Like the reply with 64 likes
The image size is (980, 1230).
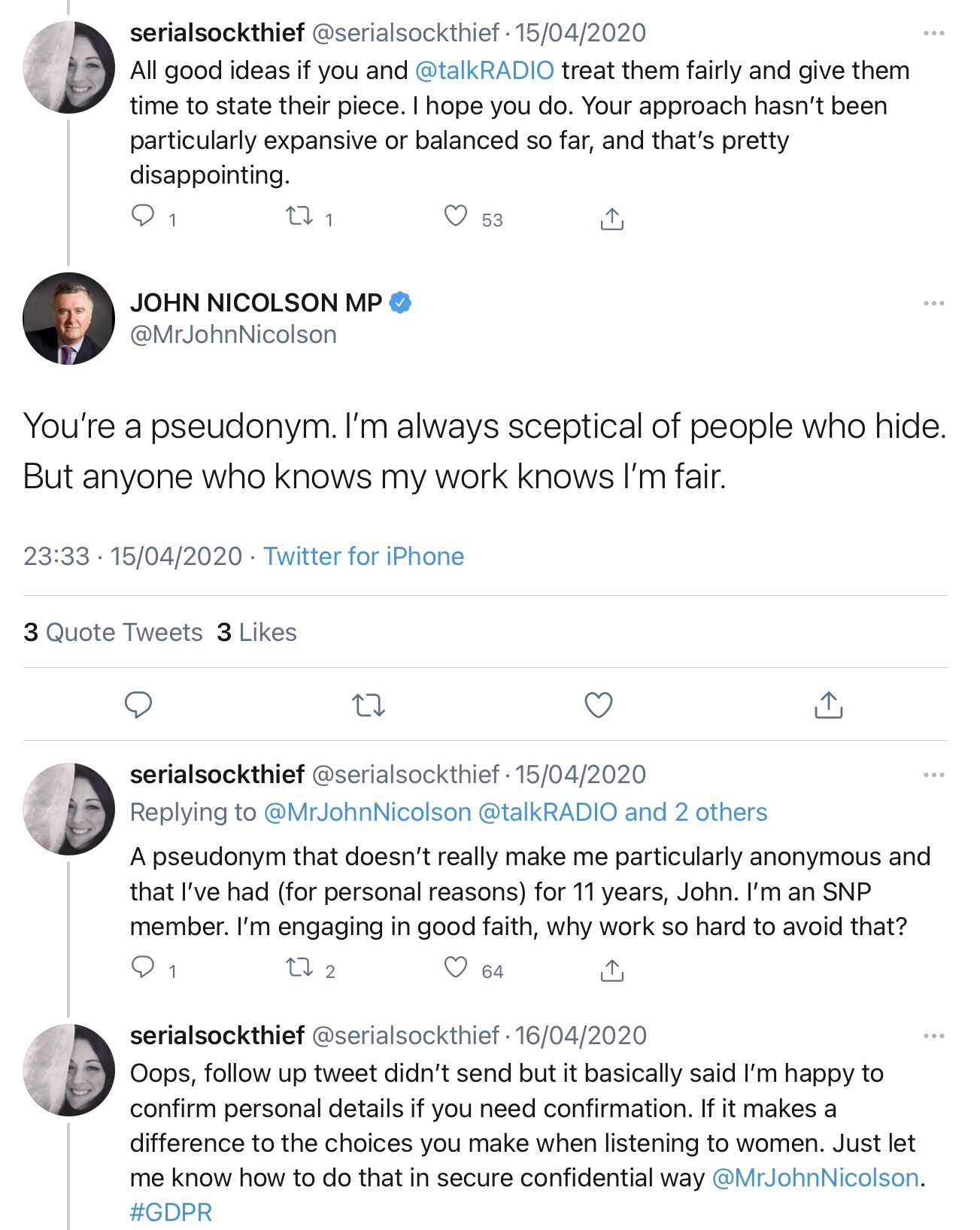[456, 967]
